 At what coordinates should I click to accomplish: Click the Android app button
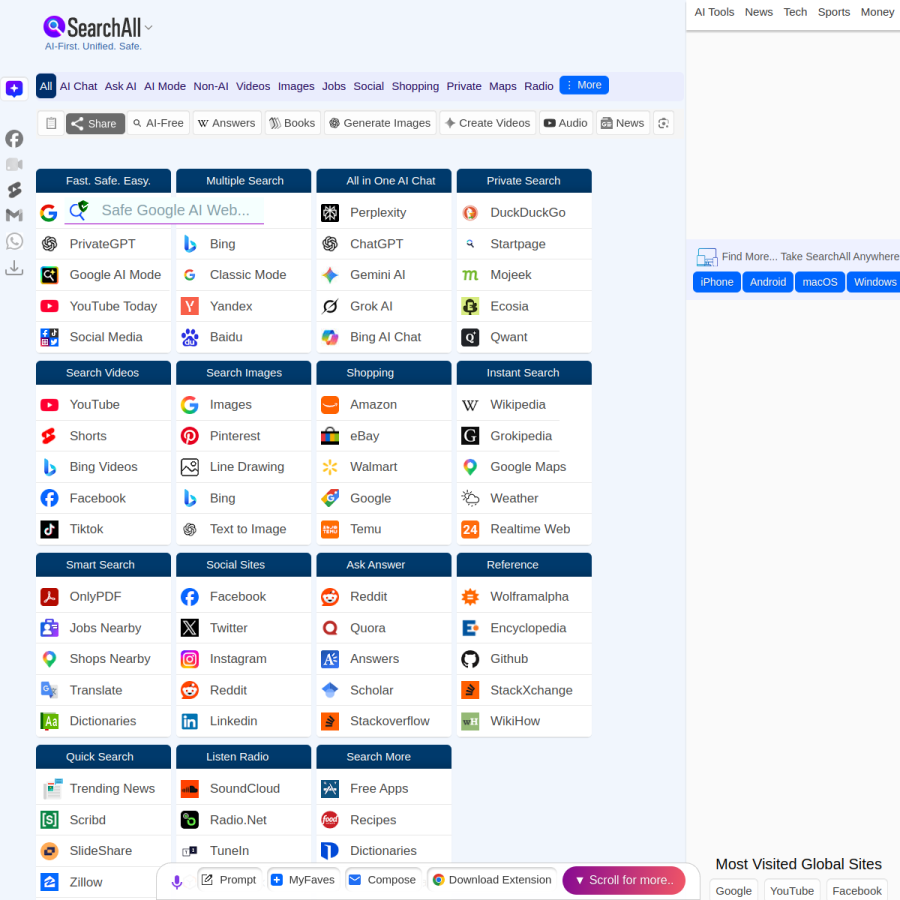click(767, 282)
